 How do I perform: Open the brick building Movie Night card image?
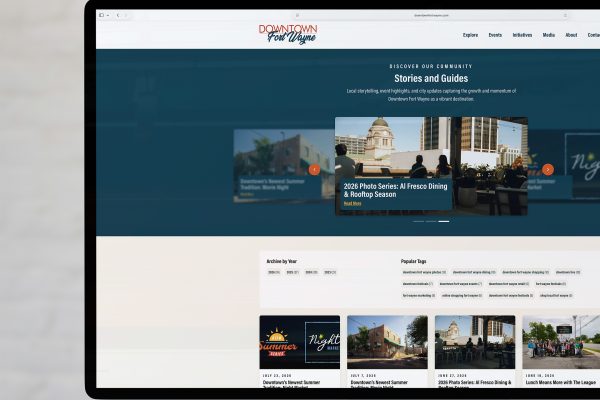coord(387,342)
